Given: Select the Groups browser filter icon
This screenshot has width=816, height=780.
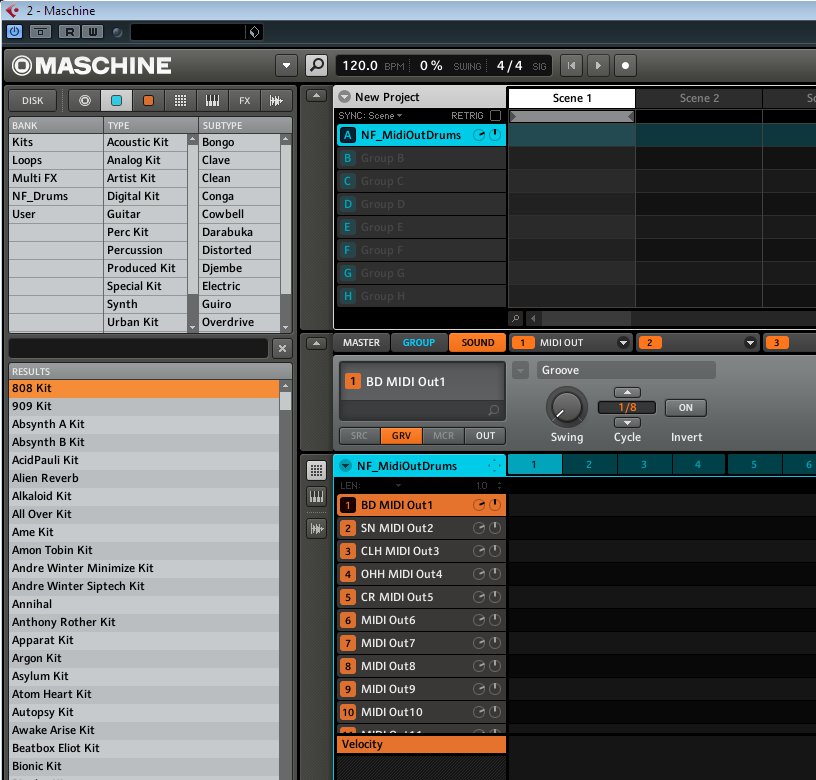Looking at the screenshot, I should tap(117, 100).
